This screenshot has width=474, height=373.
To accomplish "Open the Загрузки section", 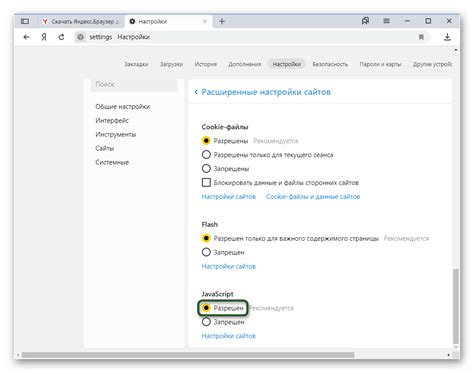I will click(171, 64).
